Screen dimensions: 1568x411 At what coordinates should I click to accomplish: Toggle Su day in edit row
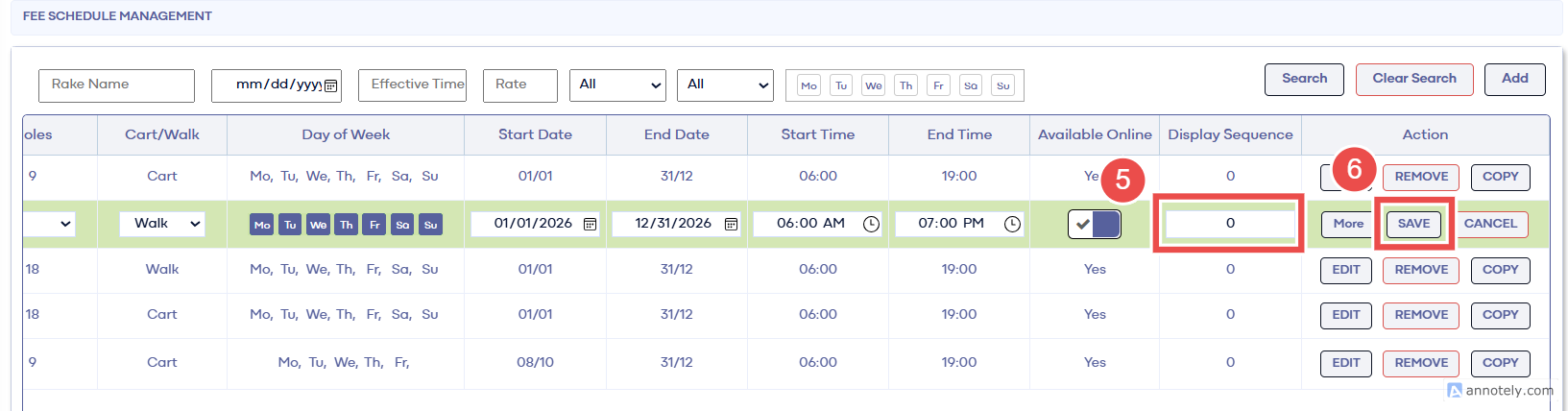(430, 225)
